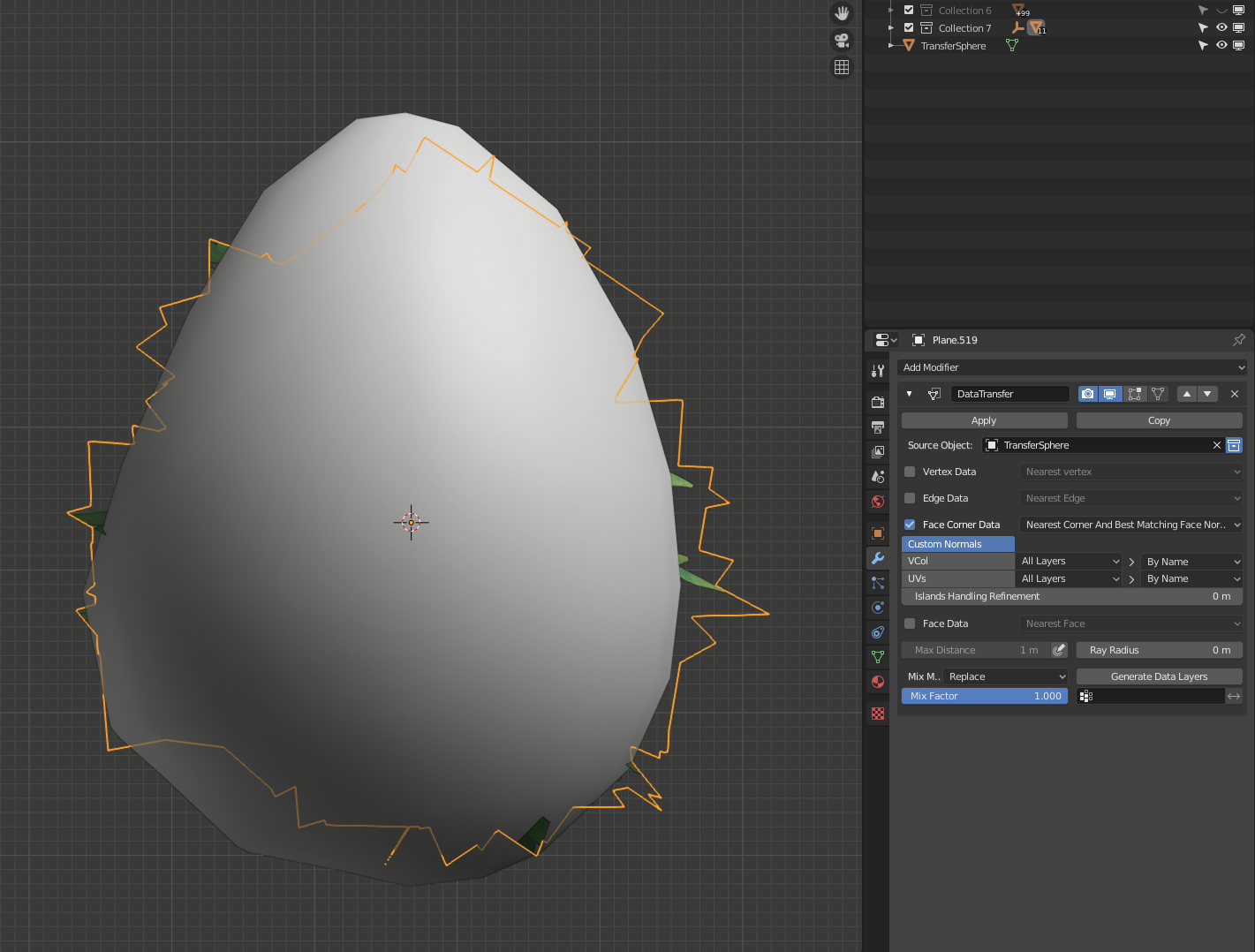Open the Mix Mode Replace dropdown
Image resolution: width=1255 pixels, height=952 pixels.
pos(1007,676)
